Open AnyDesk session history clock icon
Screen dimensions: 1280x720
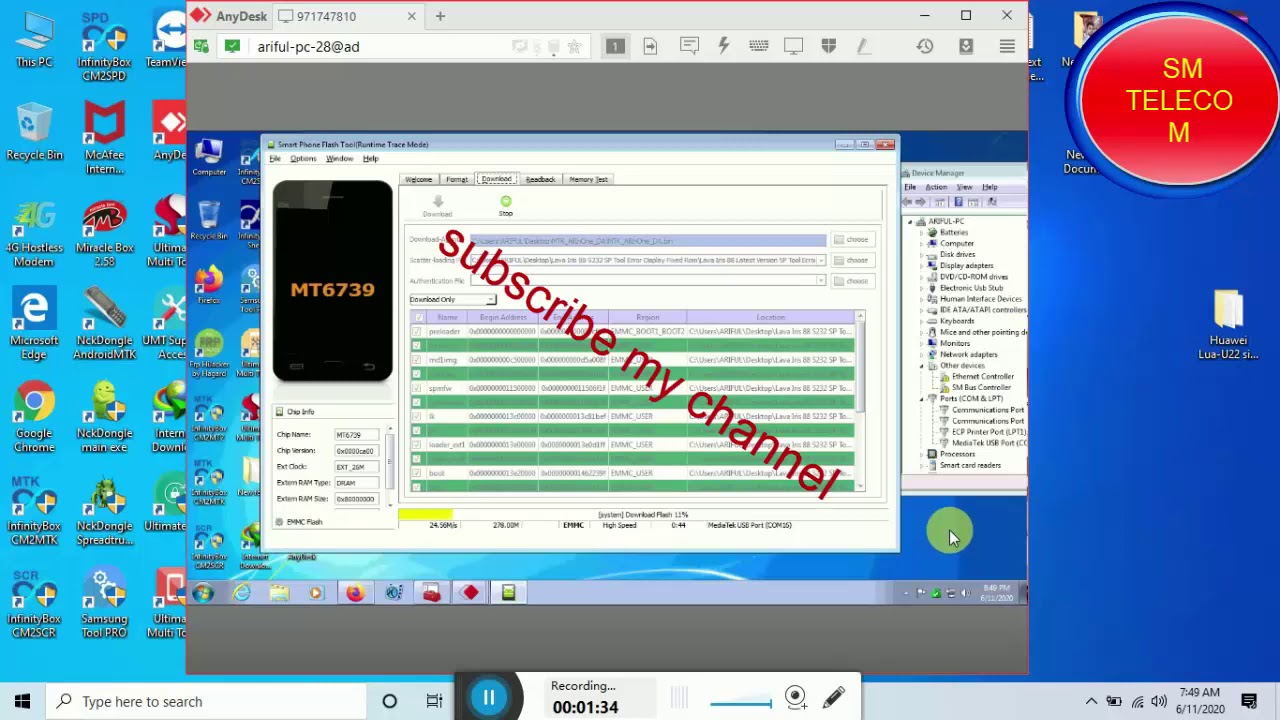click(x=925, y=46)
